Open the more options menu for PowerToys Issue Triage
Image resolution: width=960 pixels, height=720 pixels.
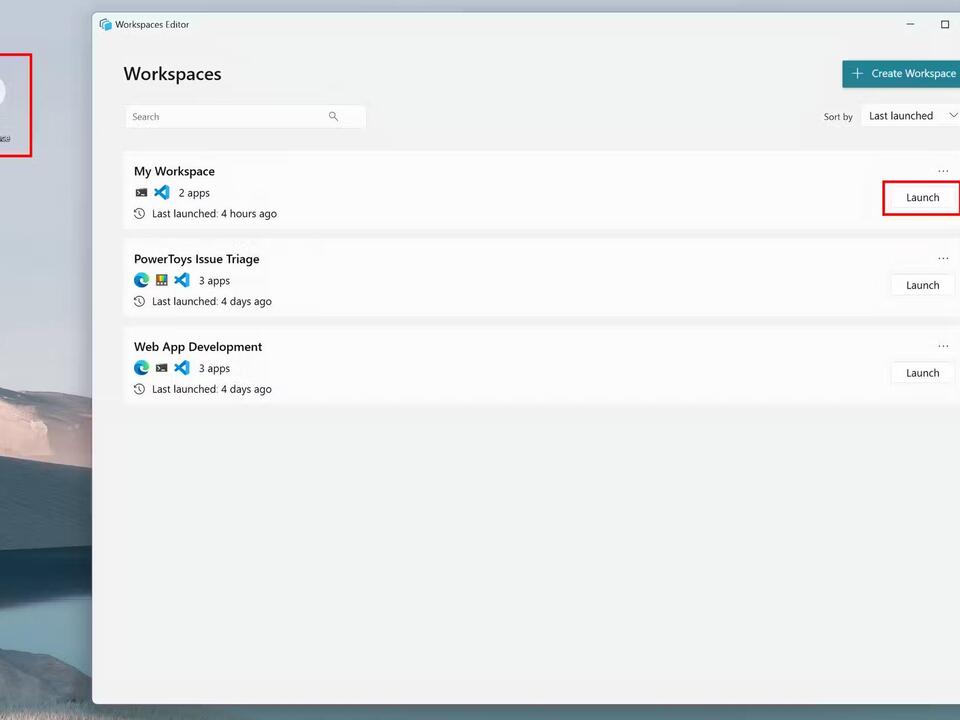point(943,258)
